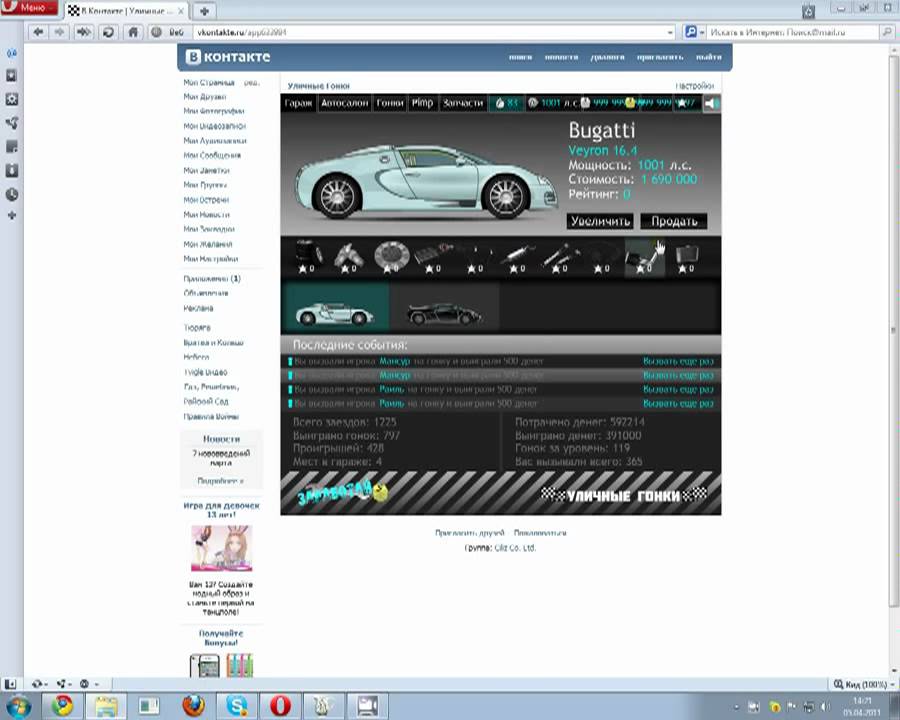900x720 pixels.
Task: Open the bookmarks panel in Opera sidebar
Action: point(11,76)
